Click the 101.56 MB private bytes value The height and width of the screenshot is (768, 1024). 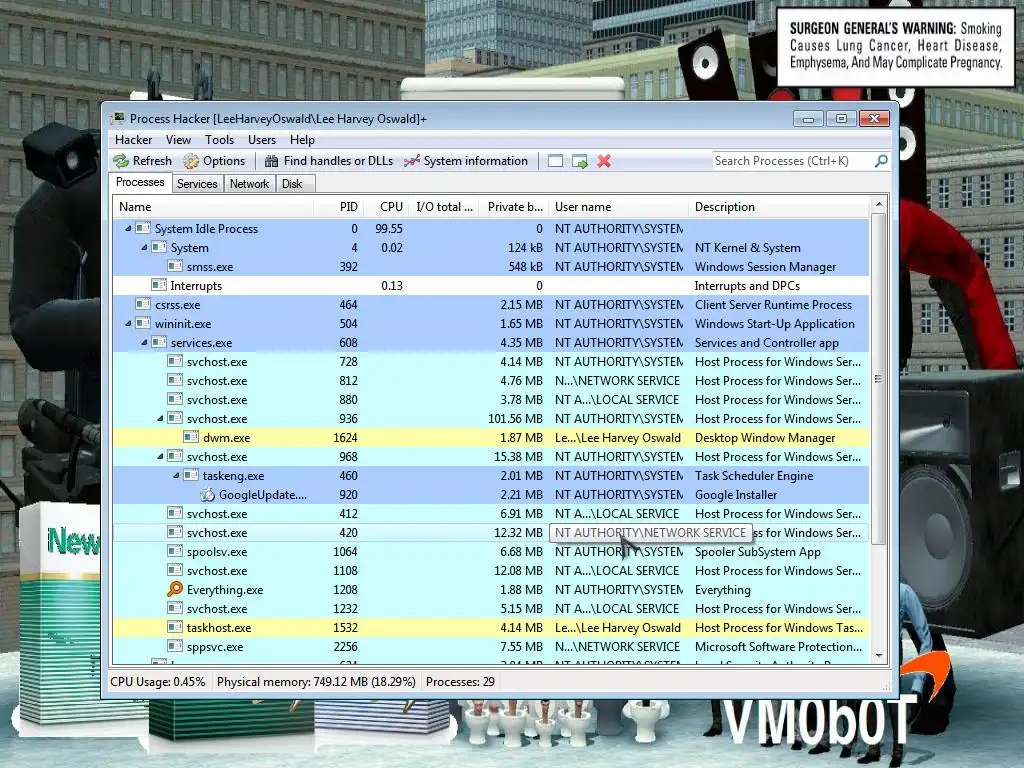[x=515, y=418]
